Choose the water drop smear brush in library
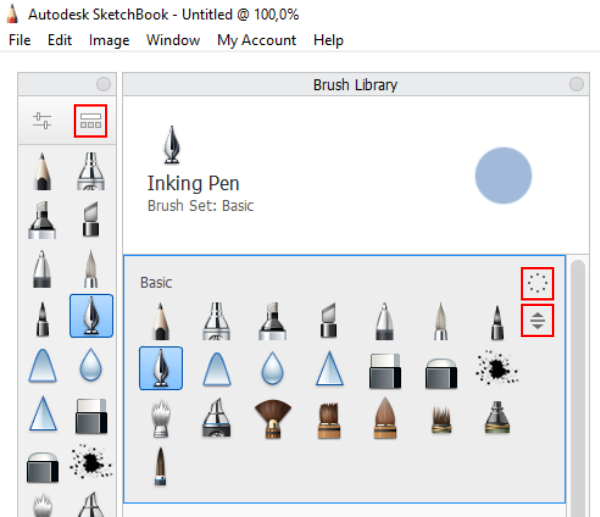 coord(272,368)
